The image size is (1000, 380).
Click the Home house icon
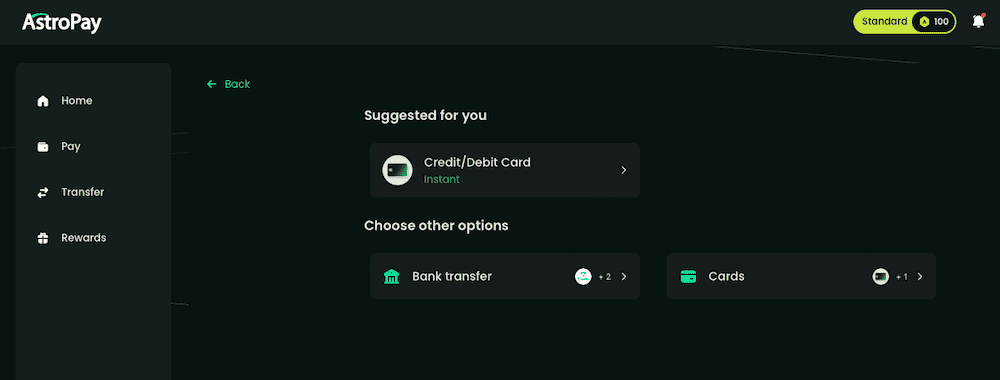point(43,101)
